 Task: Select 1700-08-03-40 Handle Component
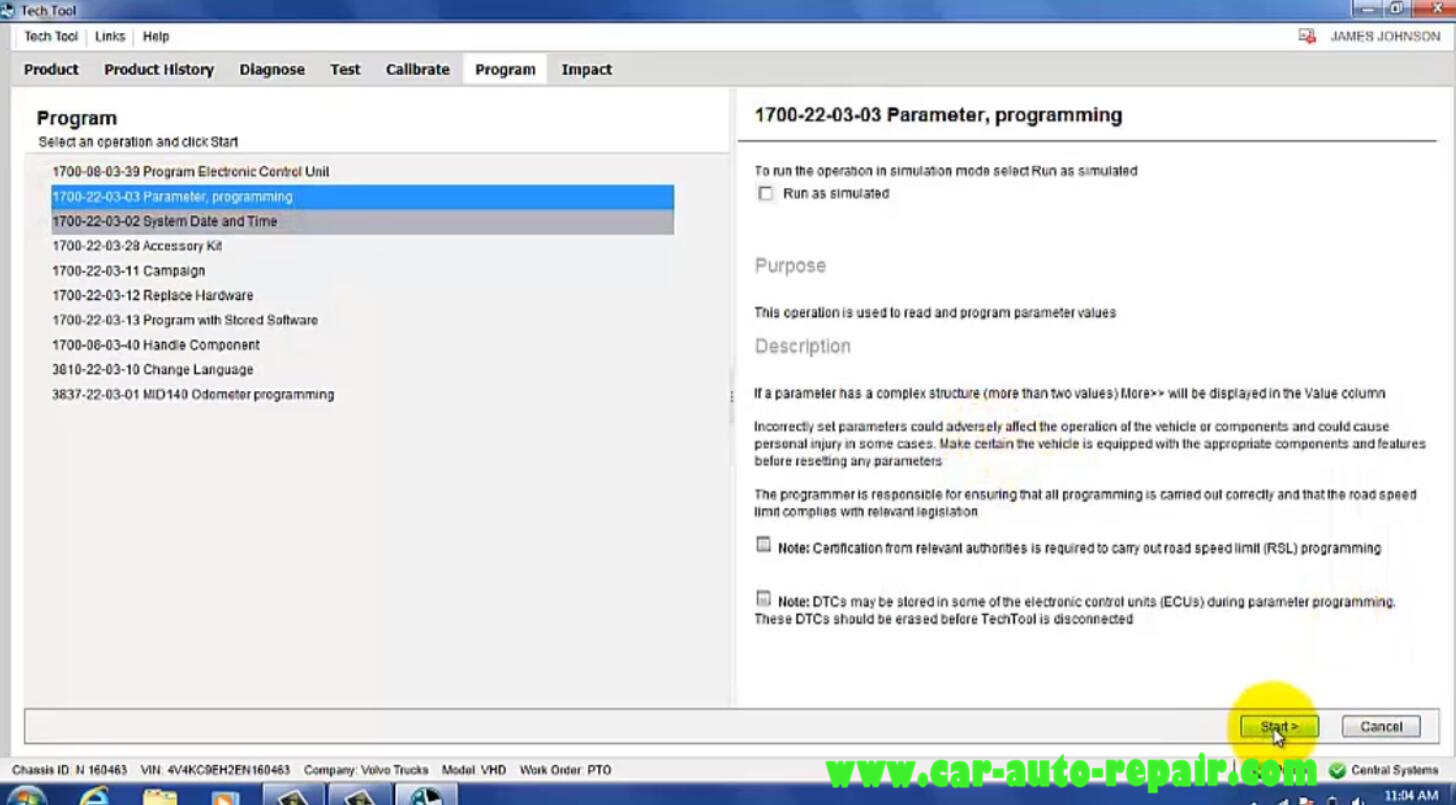click(362, 345)
